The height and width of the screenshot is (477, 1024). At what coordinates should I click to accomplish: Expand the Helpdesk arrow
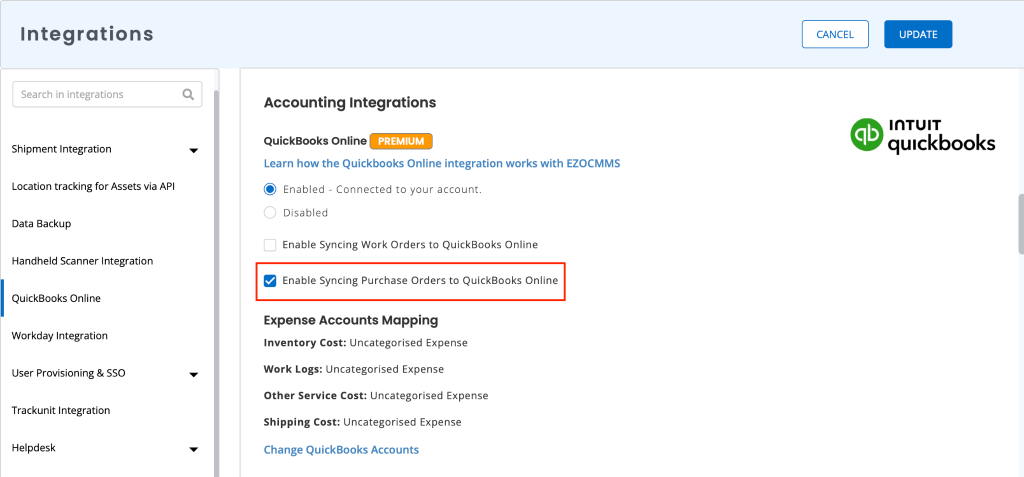tap(193, 450)
